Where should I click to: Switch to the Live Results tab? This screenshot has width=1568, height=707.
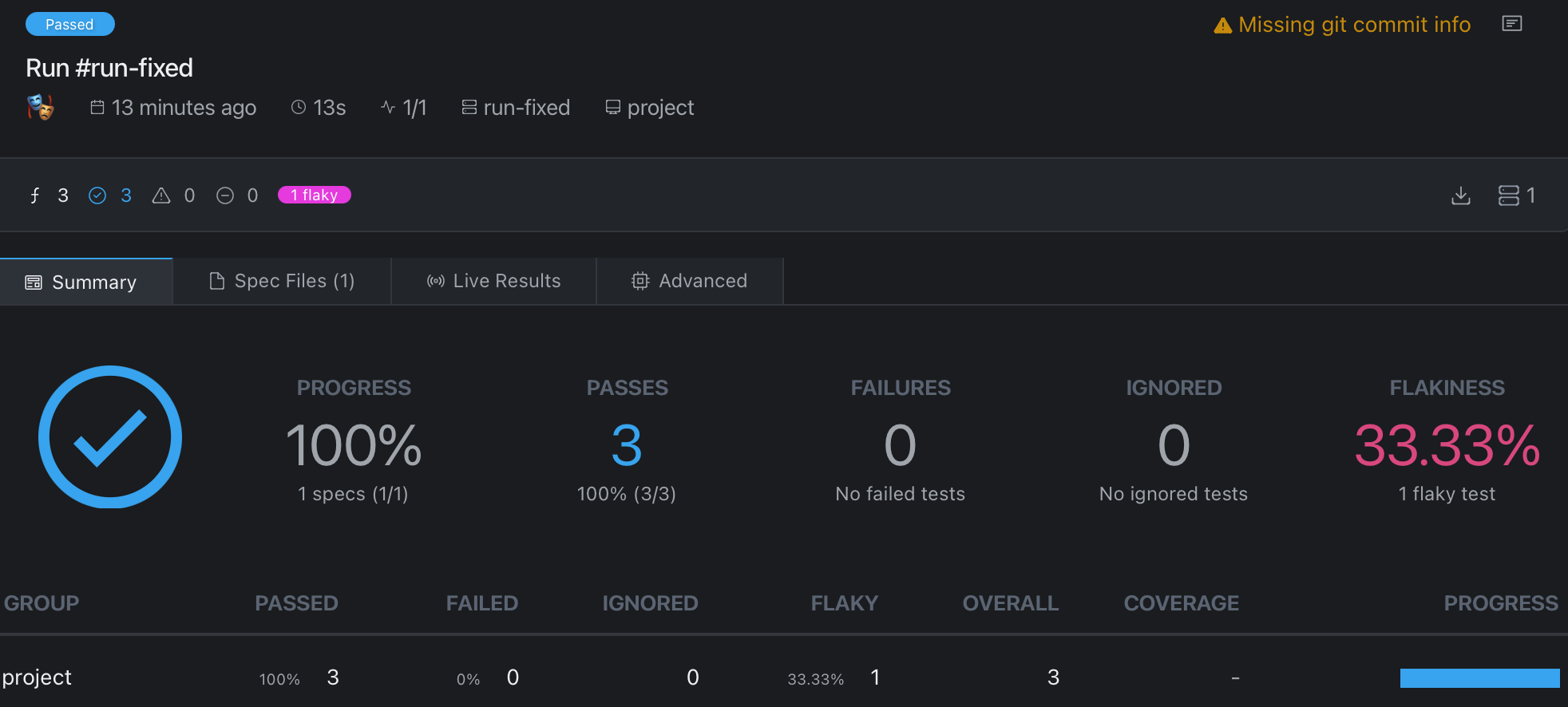tap(493, 281)
